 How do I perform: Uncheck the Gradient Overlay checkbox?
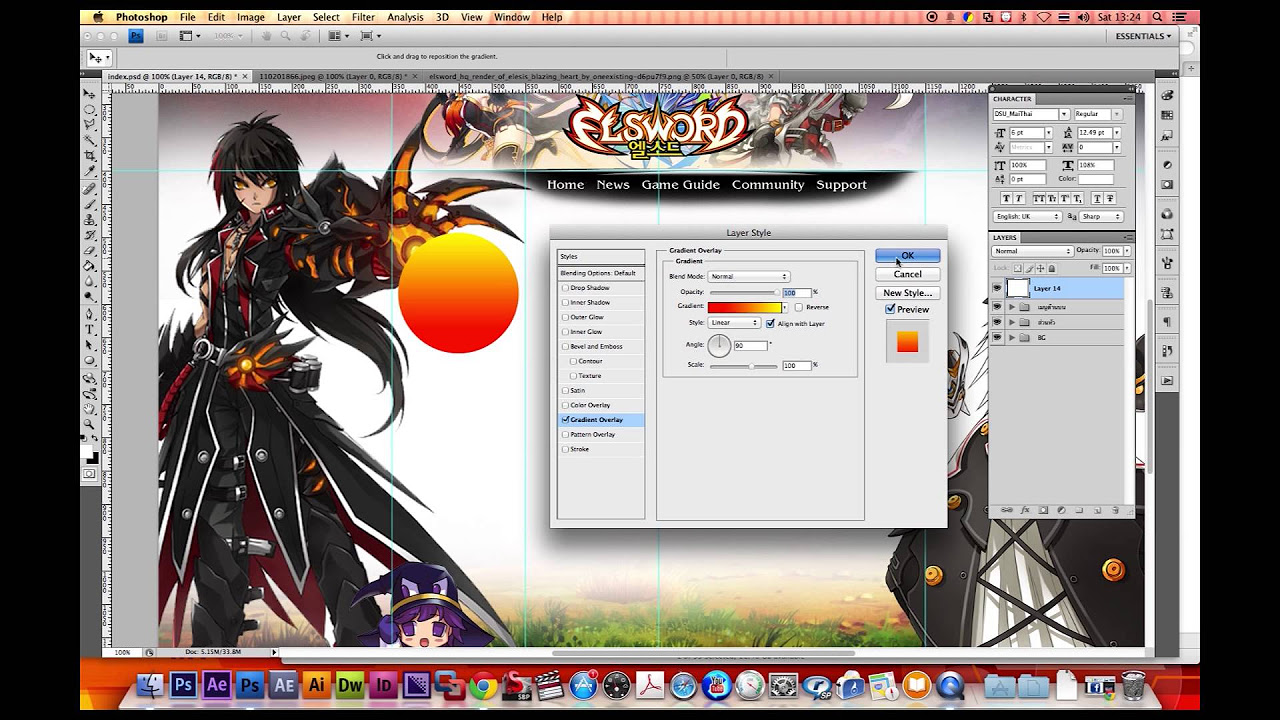coord(565,420)
